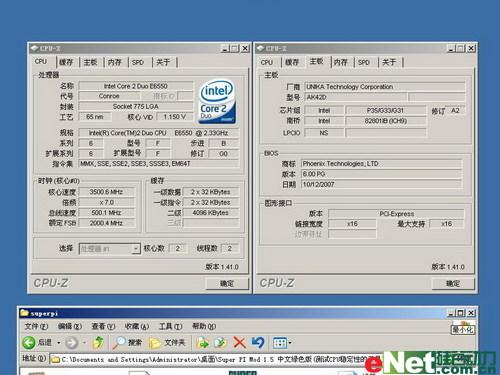Open Forward button history dropdown arrow
The image size is (500, 375).
[x=85, y=343]
